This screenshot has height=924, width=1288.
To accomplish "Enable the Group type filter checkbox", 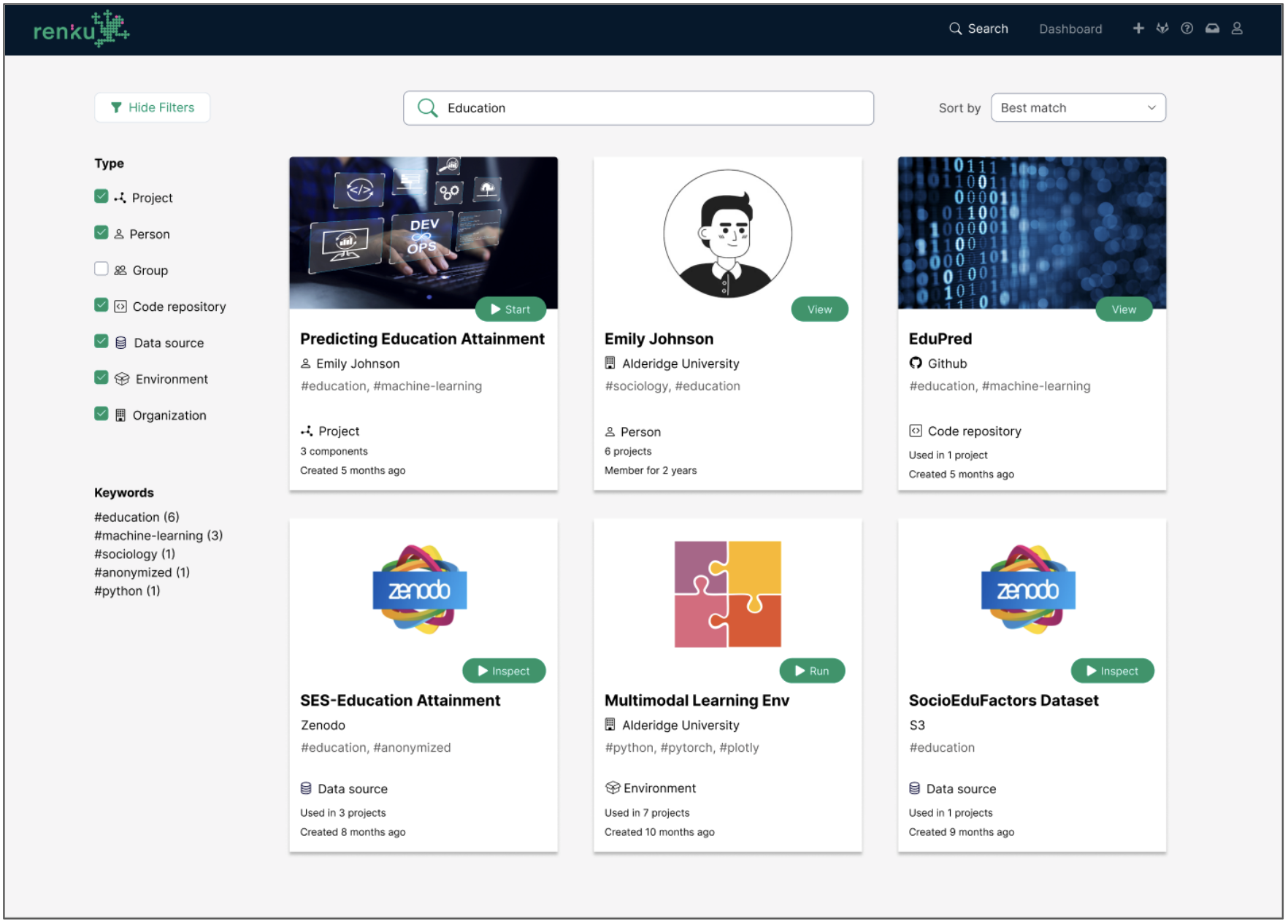I will tap(101, 269).
